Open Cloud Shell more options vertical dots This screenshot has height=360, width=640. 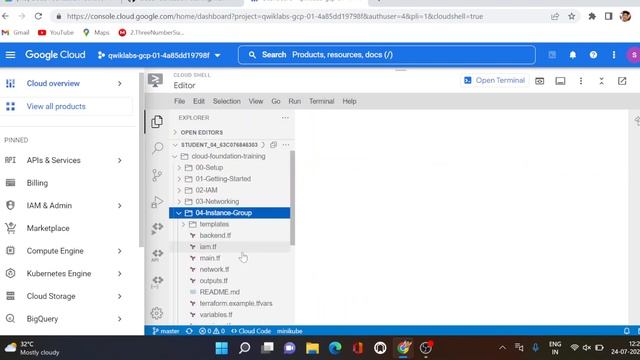click(x=581, y=81)
